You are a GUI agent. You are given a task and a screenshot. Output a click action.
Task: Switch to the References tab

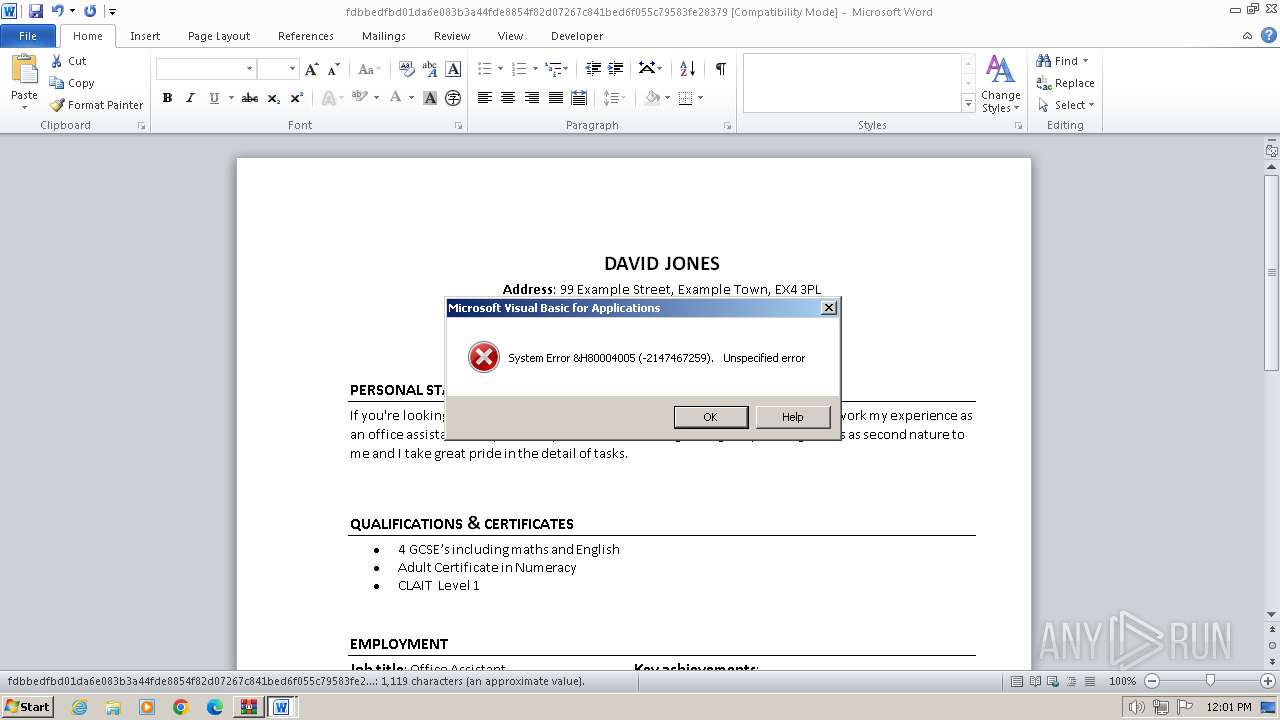(306, 36)
